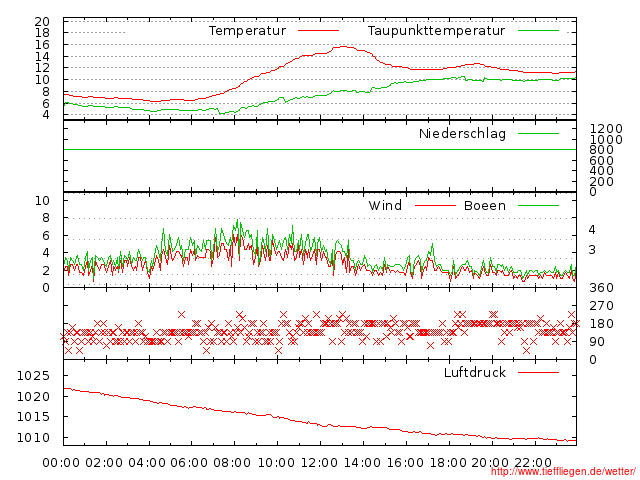Click the Boeen legend label
640x480 pixels.
(x=484, y=205)
